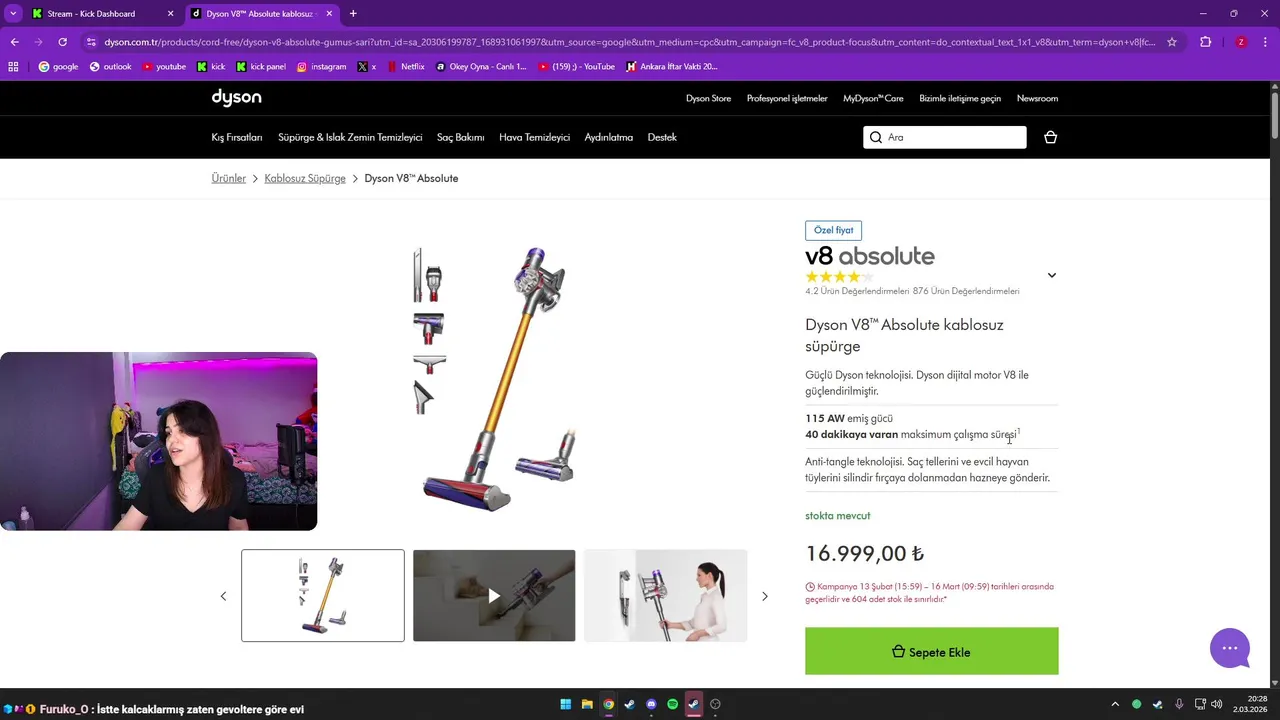The image size is (1280, 720).
Task: Open MyDyson Care link
Action: click(x=873, y=98)
